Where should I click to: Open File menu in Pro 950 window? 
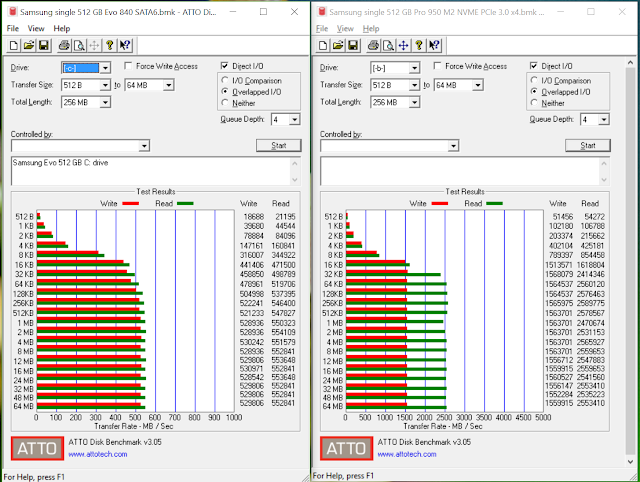tap(322, 29)
